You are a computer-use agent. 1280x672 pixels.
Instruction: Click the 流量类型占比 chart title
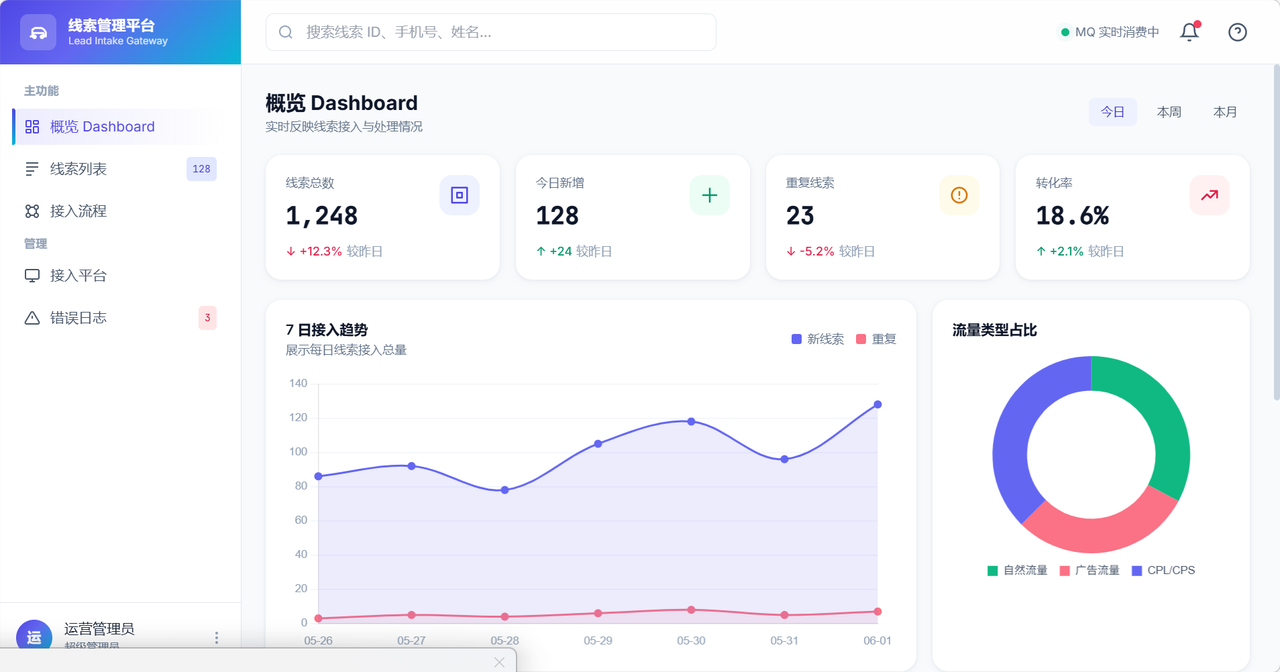[995, 330]
